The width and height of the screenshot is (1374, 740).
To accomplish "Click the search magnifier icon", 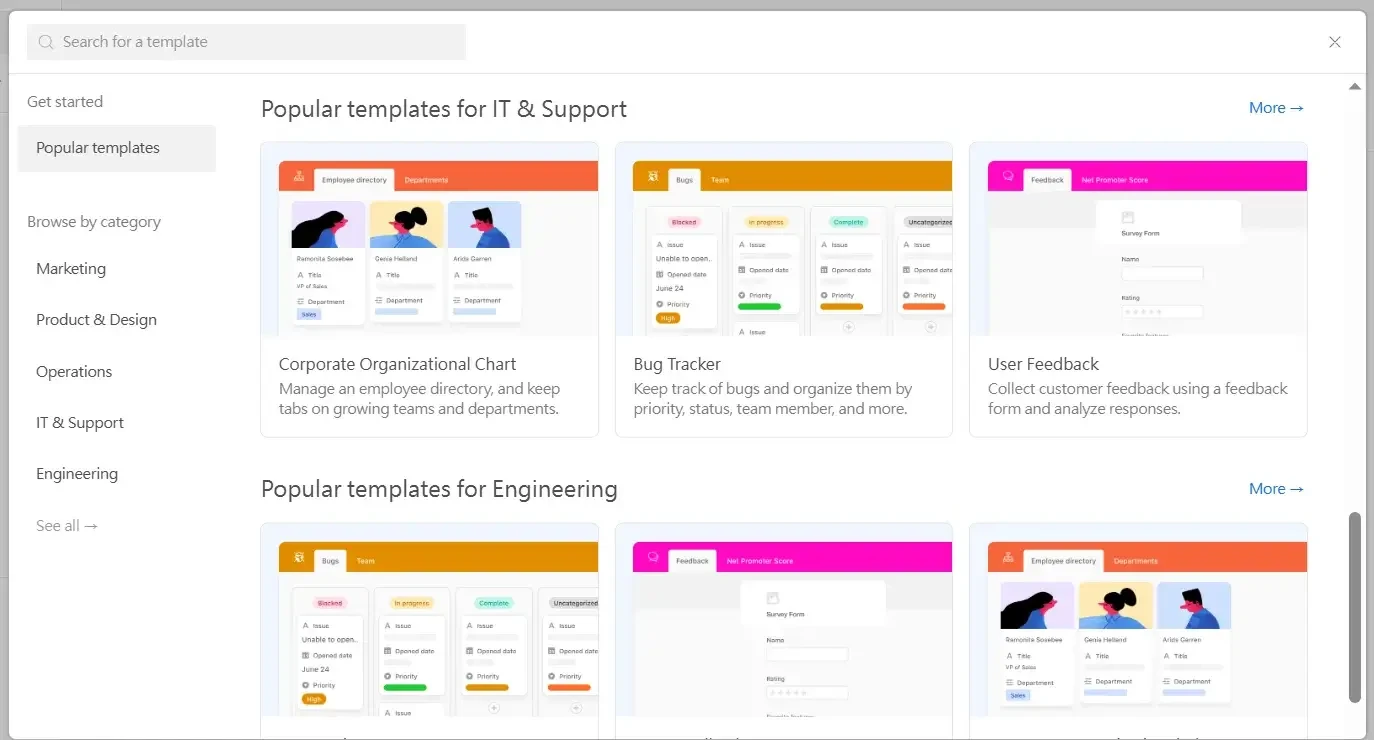I will pyautogui.click(x=46, y=42).
